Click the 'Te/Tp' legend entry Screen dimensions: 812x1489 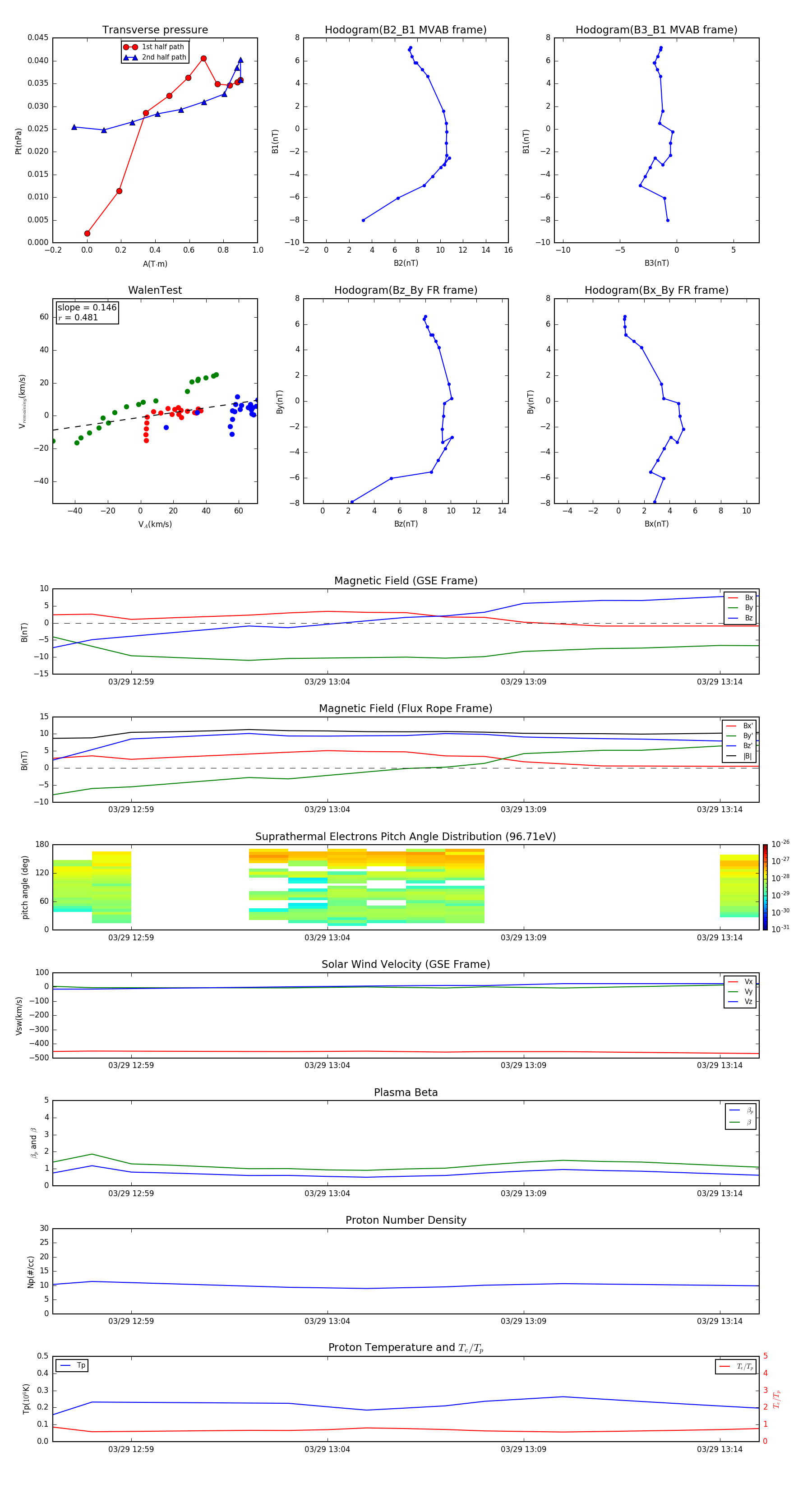coord(736,1366)
